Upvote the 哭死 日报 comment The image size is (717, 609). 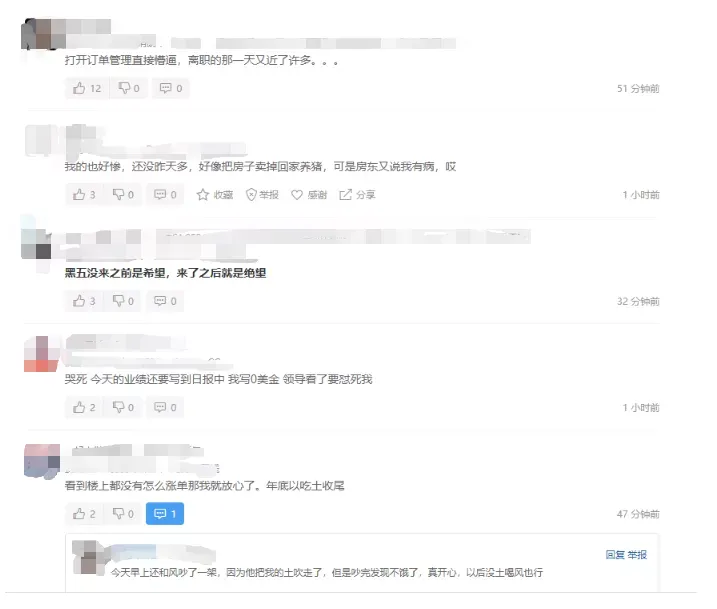point(84,407)
